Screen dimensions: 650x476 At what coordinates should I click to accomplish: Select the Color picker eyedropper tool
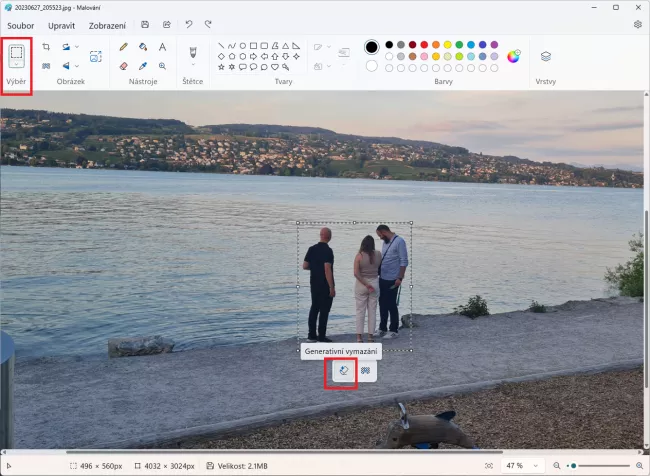pyautogui.click(x=143, y=66)
